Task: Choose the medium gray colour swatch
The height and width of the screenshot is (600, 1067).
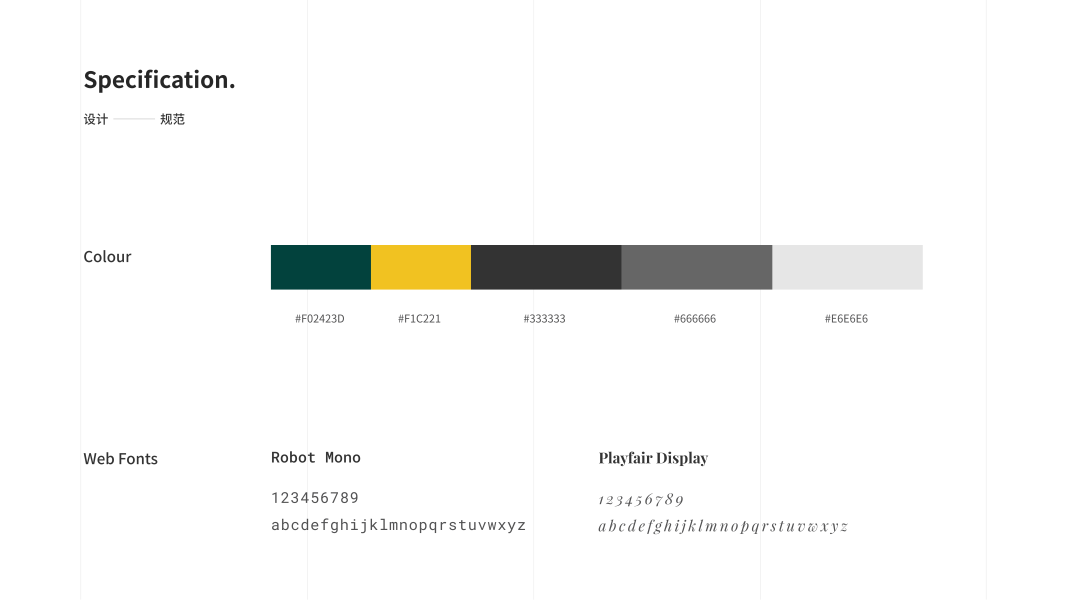Action: point(696,267)
